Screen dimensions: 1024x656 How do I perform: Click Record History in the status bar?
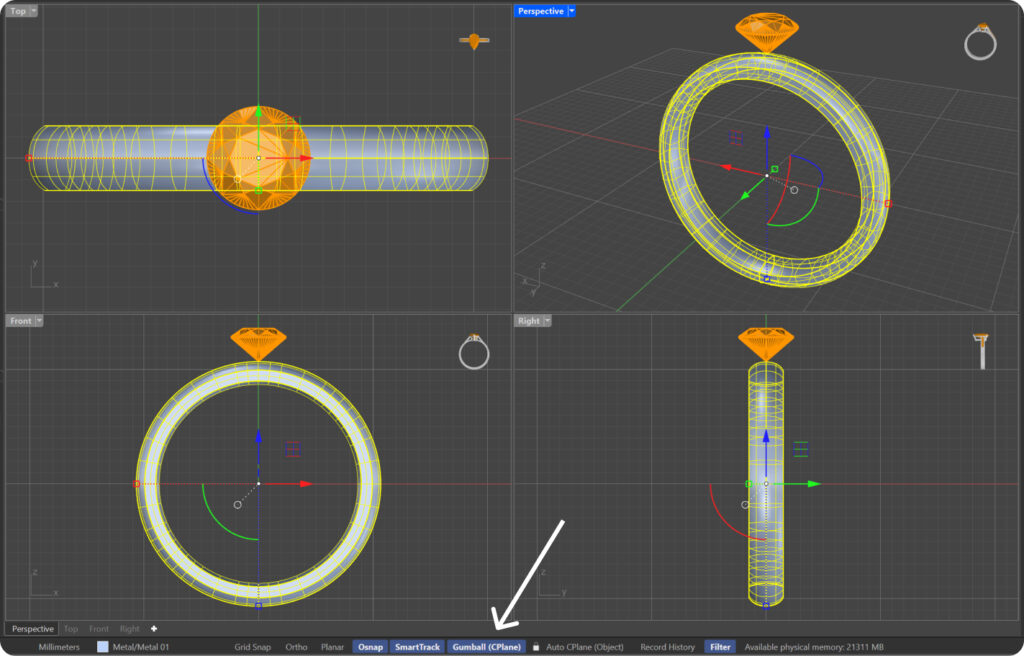668,647
